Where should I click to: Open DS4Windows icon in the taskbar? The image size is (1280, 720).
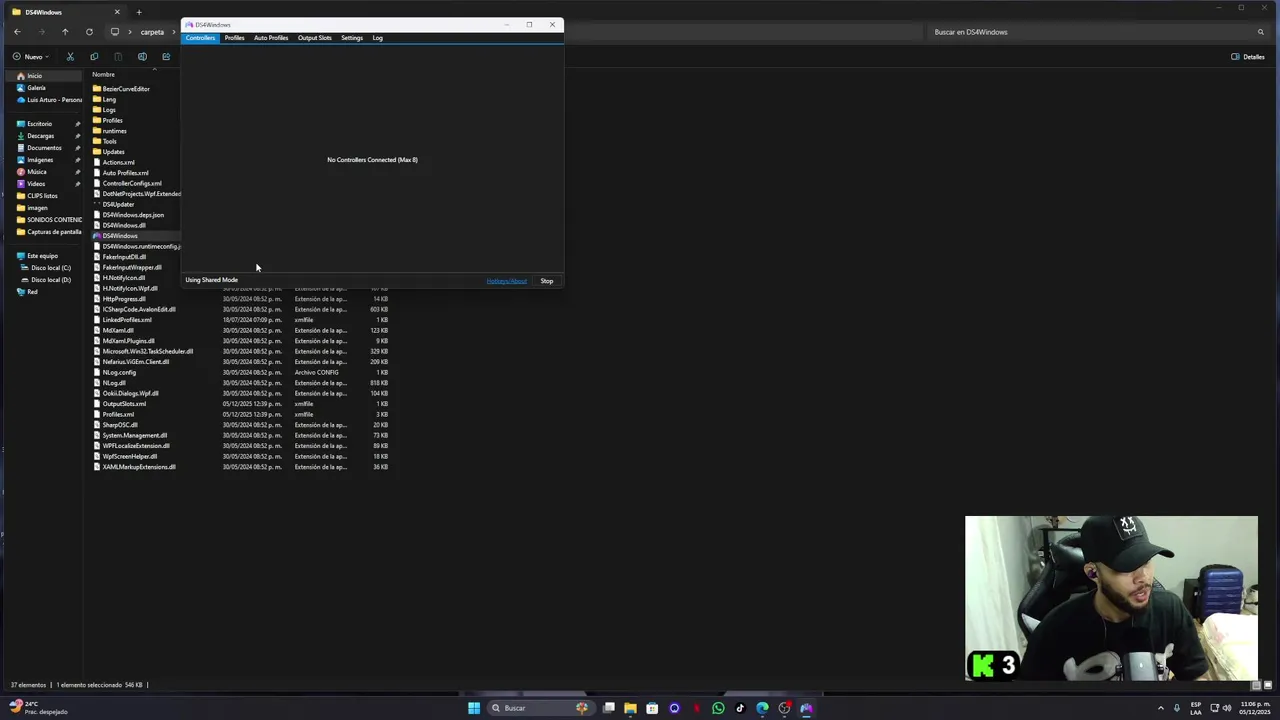806,708
